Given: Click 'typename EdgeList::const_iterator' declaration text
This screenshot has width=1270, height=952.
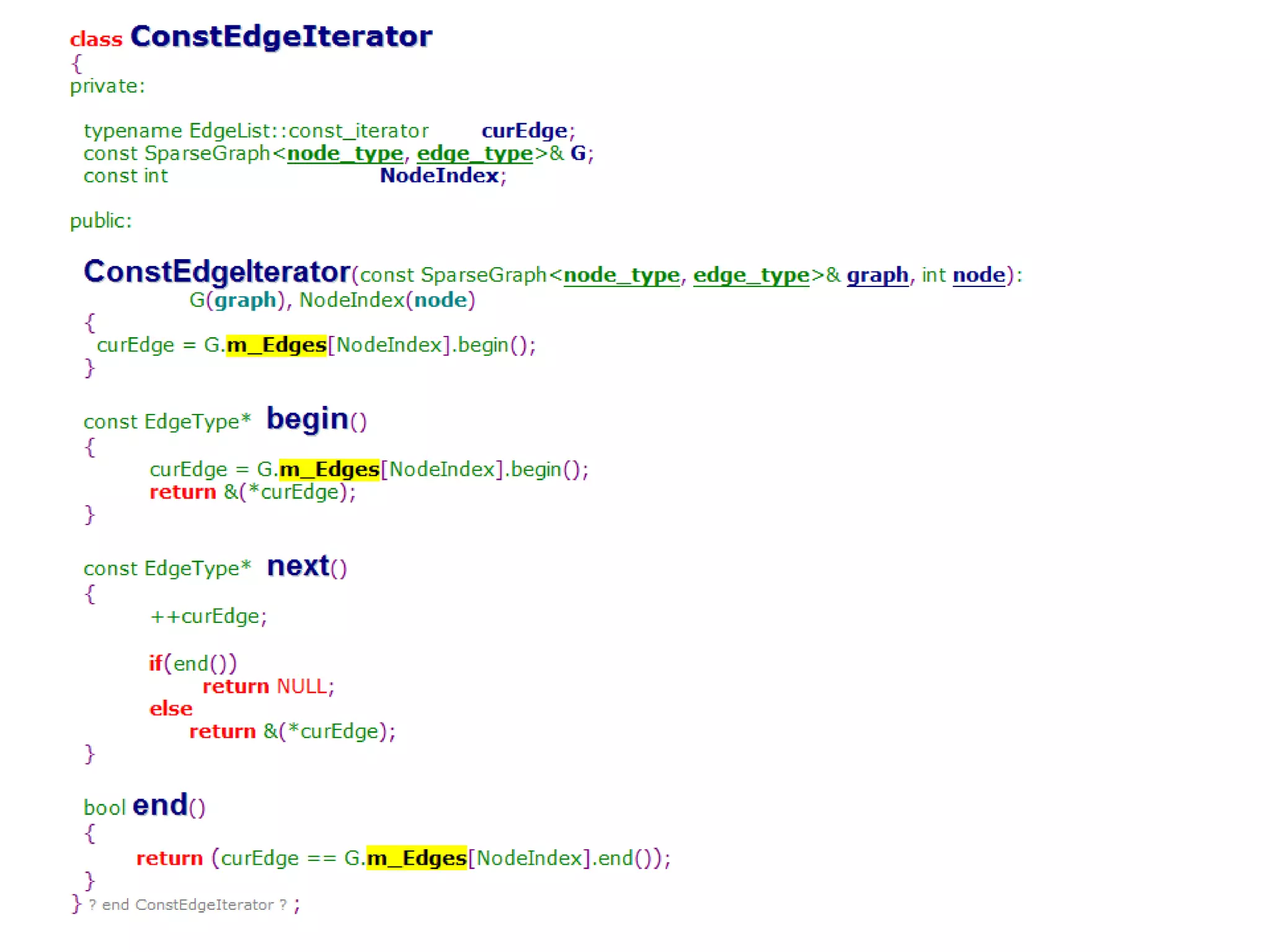Looking at the screenshot, I should click(x=256, y=131).
